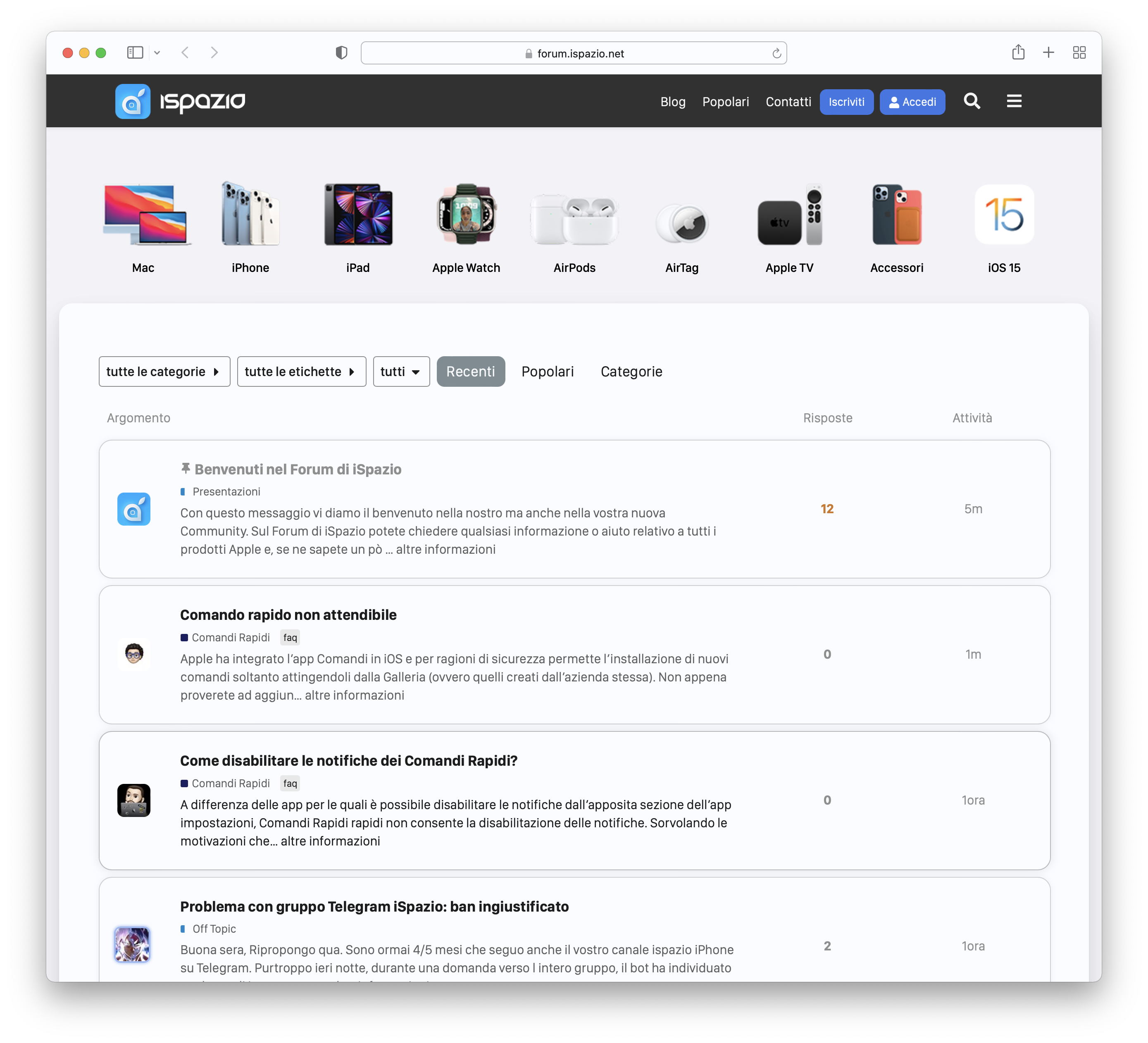Open Contatti in the header menu
Image resolution: width=1148 pixels, height=1043 pixels.
pos(788,102)
